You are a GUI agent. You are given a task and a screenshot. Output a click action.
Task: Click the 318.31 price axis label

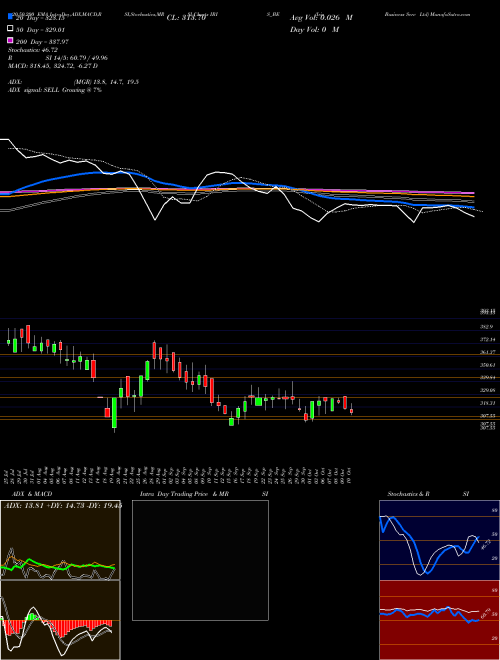[489, 403]
